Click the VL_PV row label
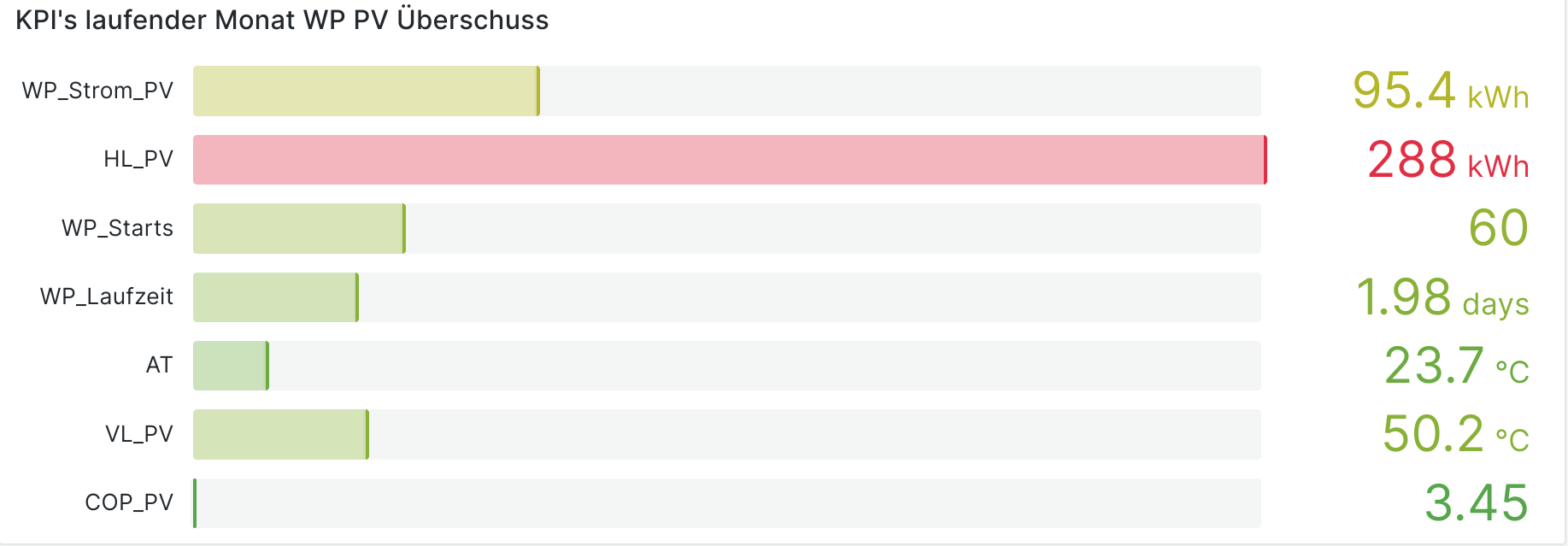 (139, 434)
